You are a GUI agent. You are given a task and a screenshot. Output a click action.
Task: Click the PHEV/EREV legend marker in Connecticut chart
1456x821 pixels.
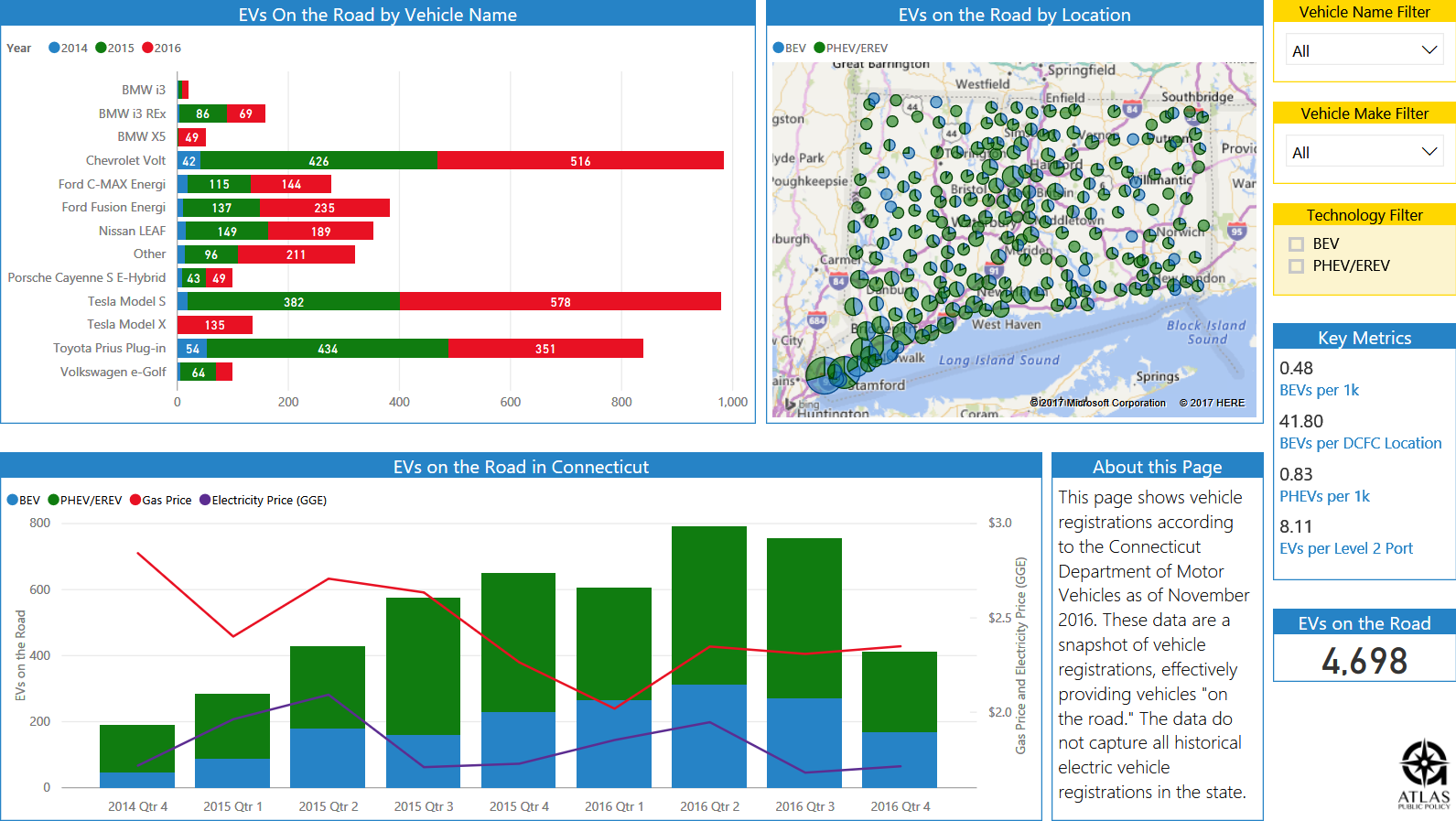pos(54,500)
